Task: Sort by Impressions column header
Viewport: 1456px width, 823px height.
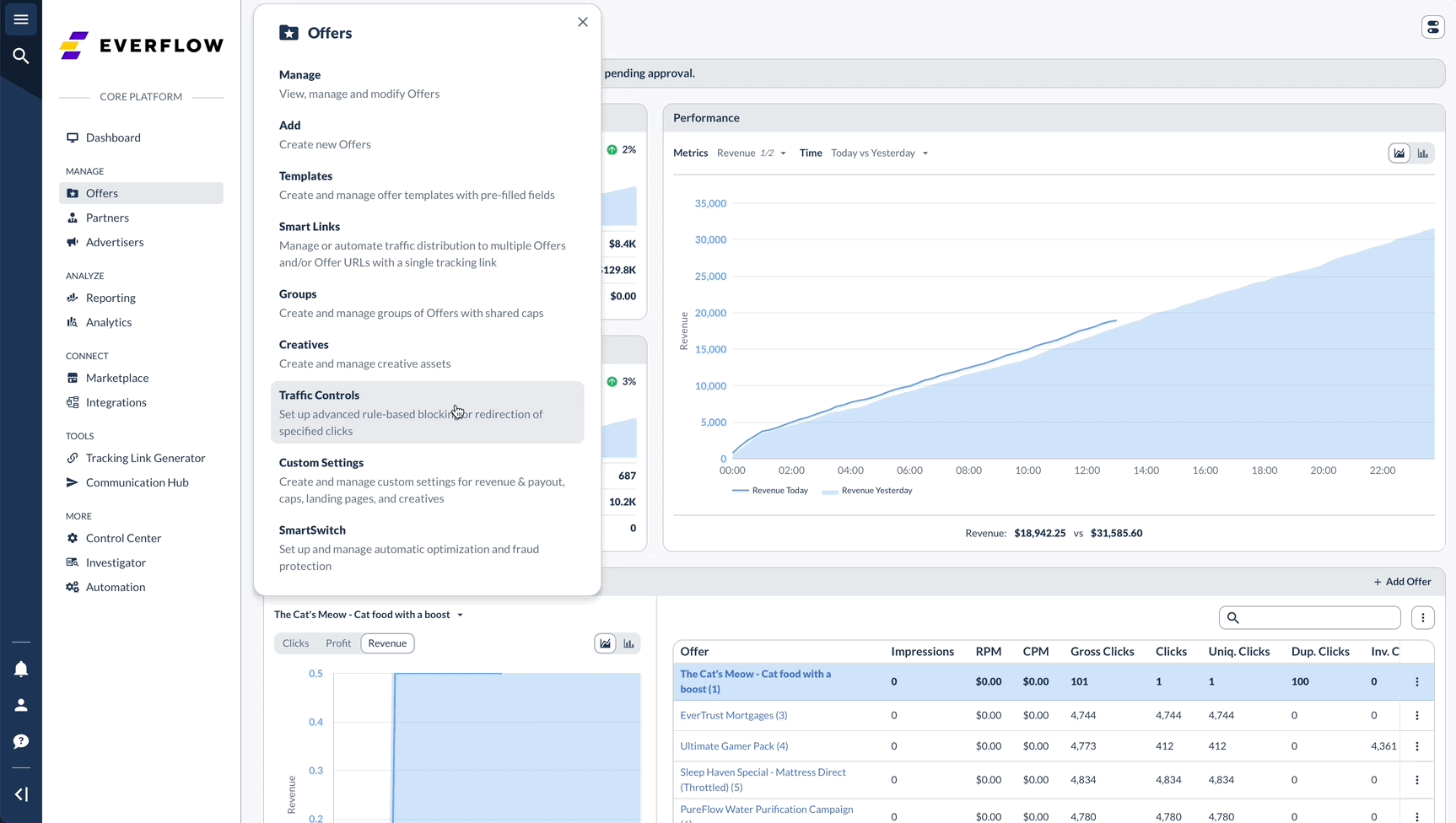Action: (922, 651)
